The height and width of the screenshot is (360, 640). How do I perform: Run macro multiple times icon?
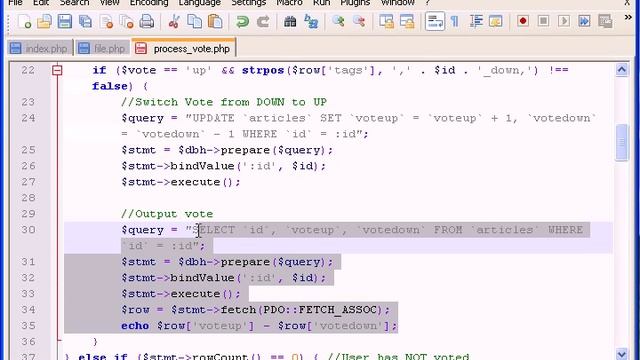click(x=584, y=21)
